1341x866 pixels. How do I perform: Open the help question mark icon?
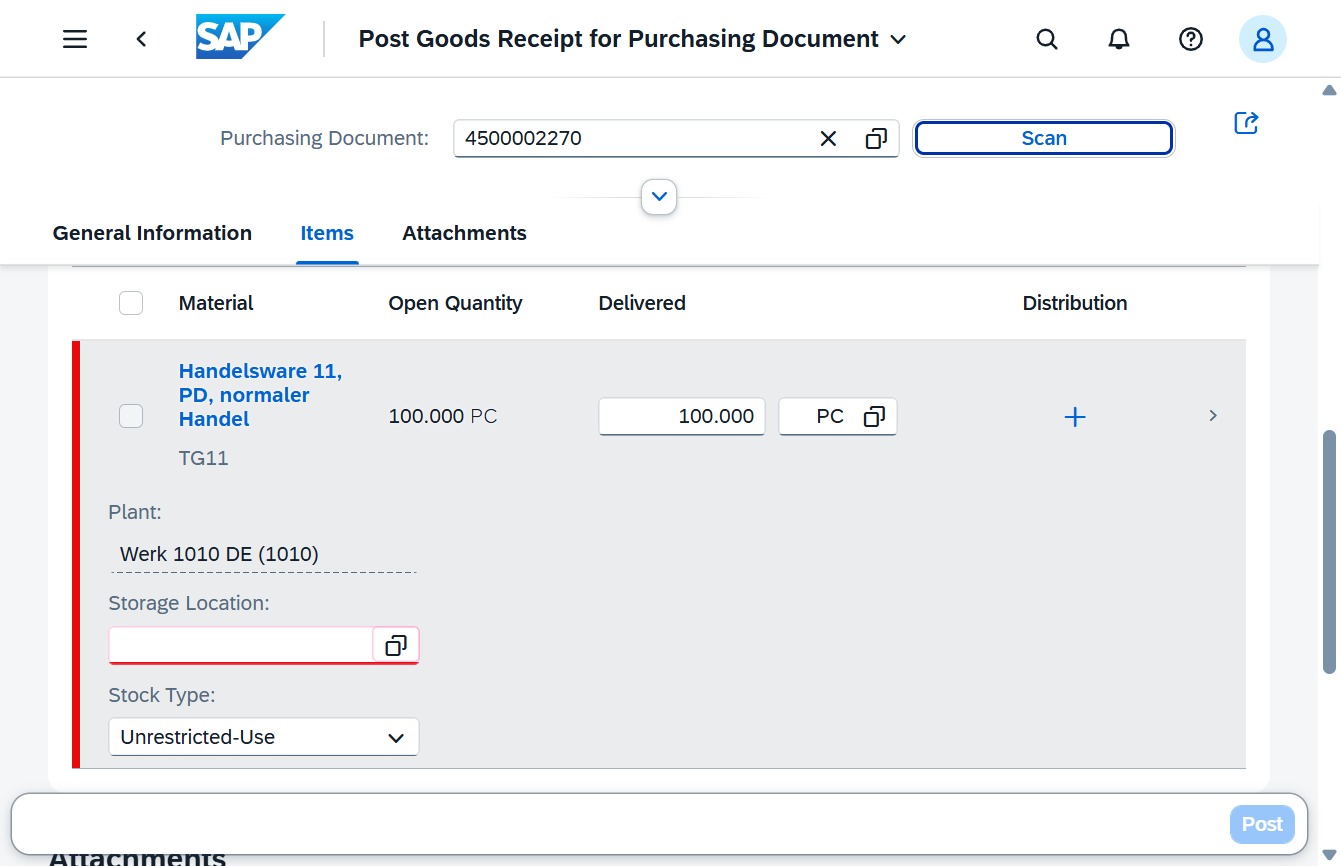[1190, 39]
